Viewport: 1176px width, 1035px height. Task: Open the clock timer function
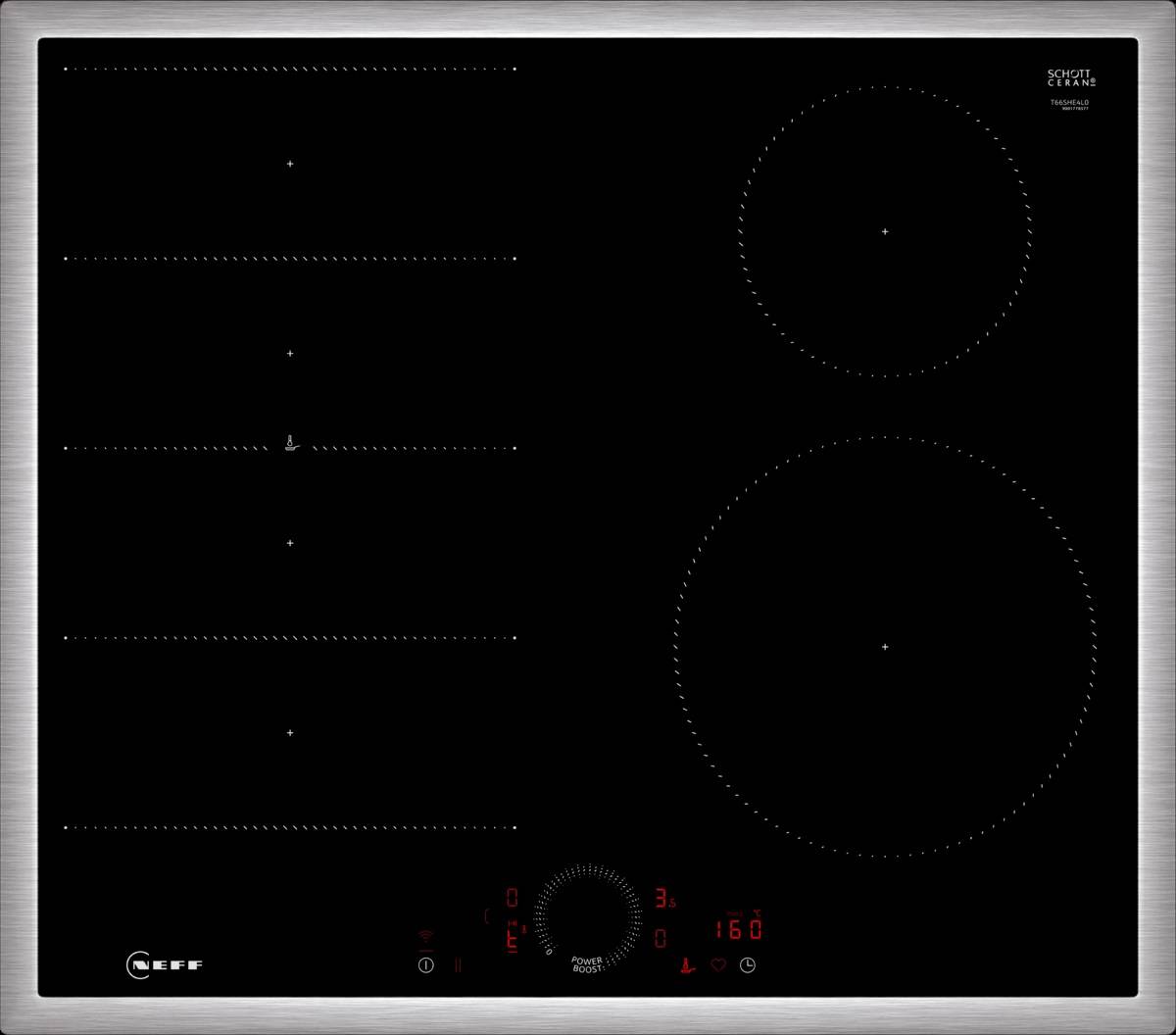(748, 965)
